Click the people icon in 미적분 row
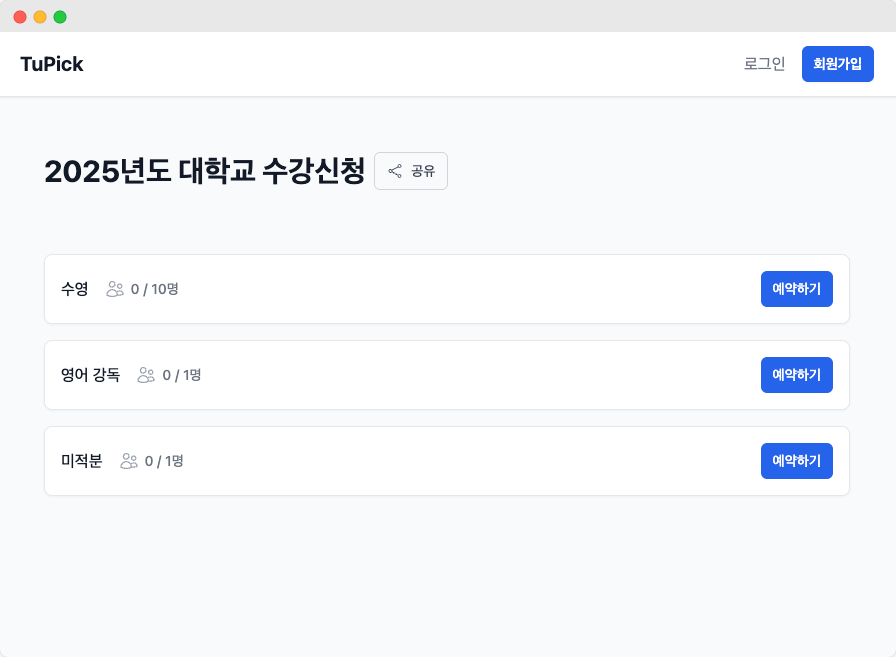Image resolution: width=896 pixels, height=657 pixels. [129, 461]
